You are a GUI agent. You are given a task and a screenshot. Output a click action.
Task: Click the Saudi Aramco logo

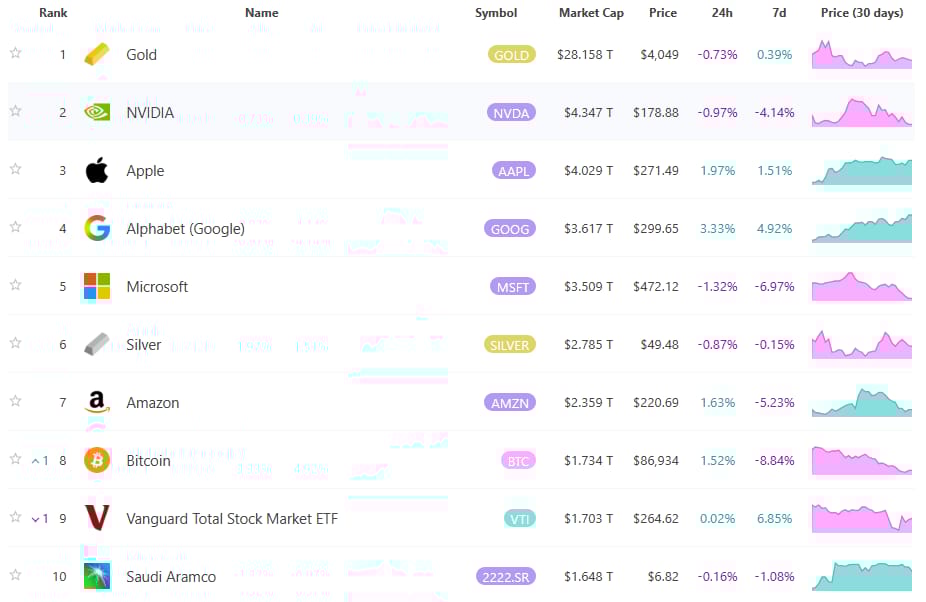coord(97,577)
